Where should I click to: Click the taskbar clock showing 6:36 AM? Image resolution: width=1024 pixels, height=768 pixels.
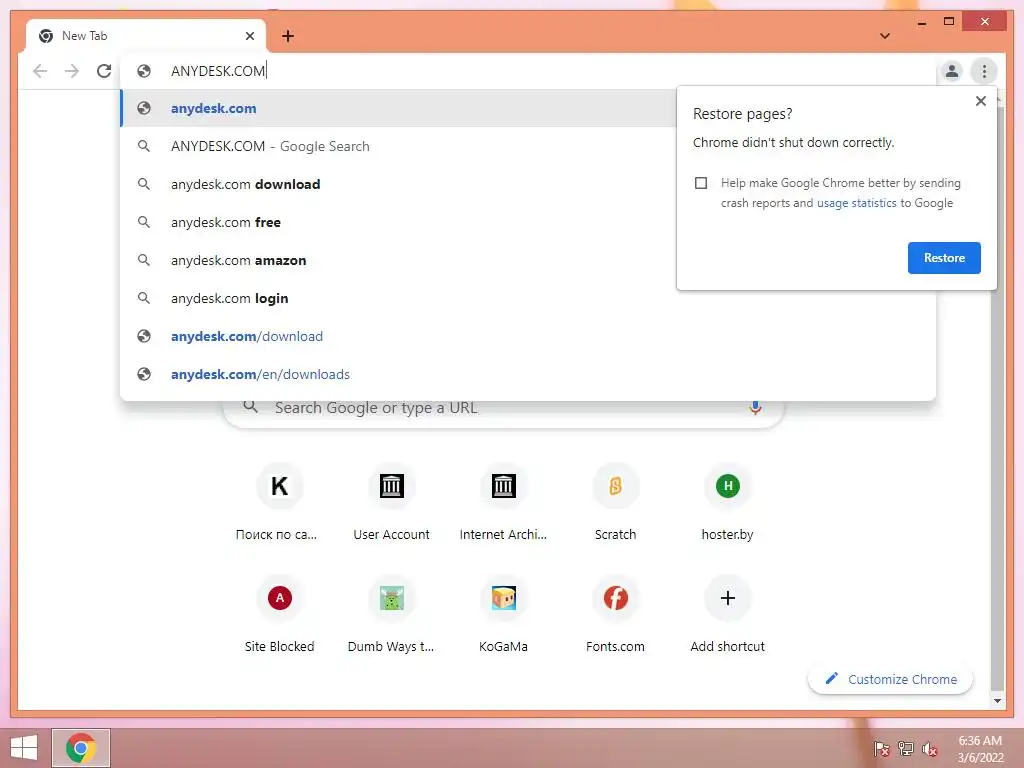(x=980, y=748)
